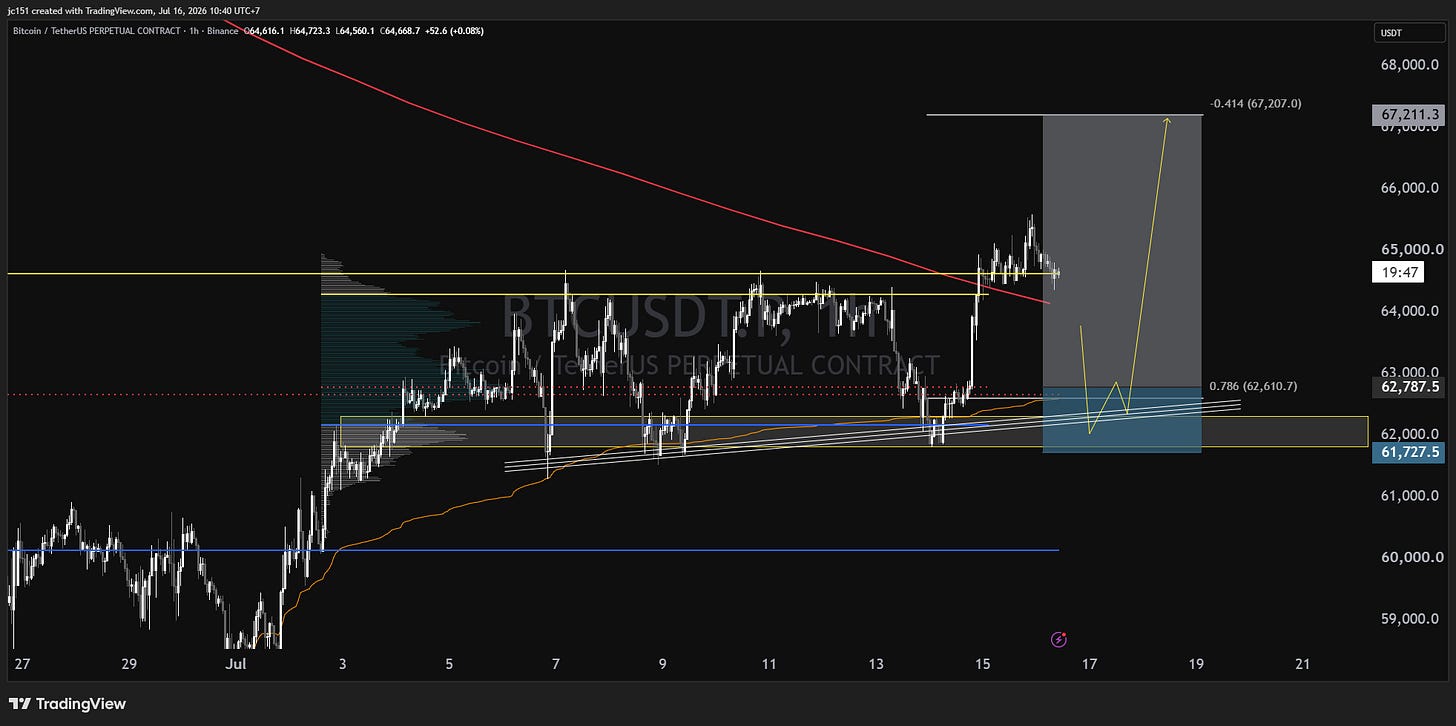Click the 3 date label on time axis
The image size is (1456, 726).
(343, 663)
